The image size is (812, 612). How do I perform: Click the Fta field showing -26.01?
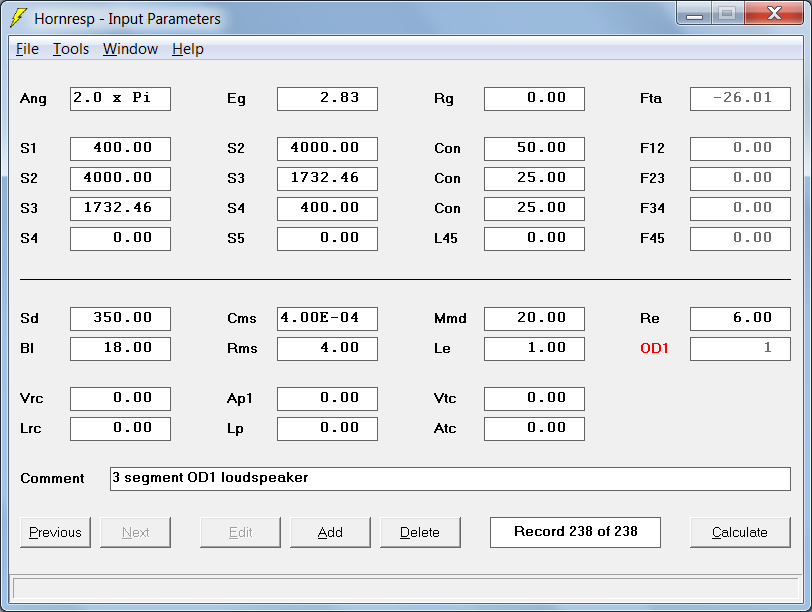tap(740, 99)
